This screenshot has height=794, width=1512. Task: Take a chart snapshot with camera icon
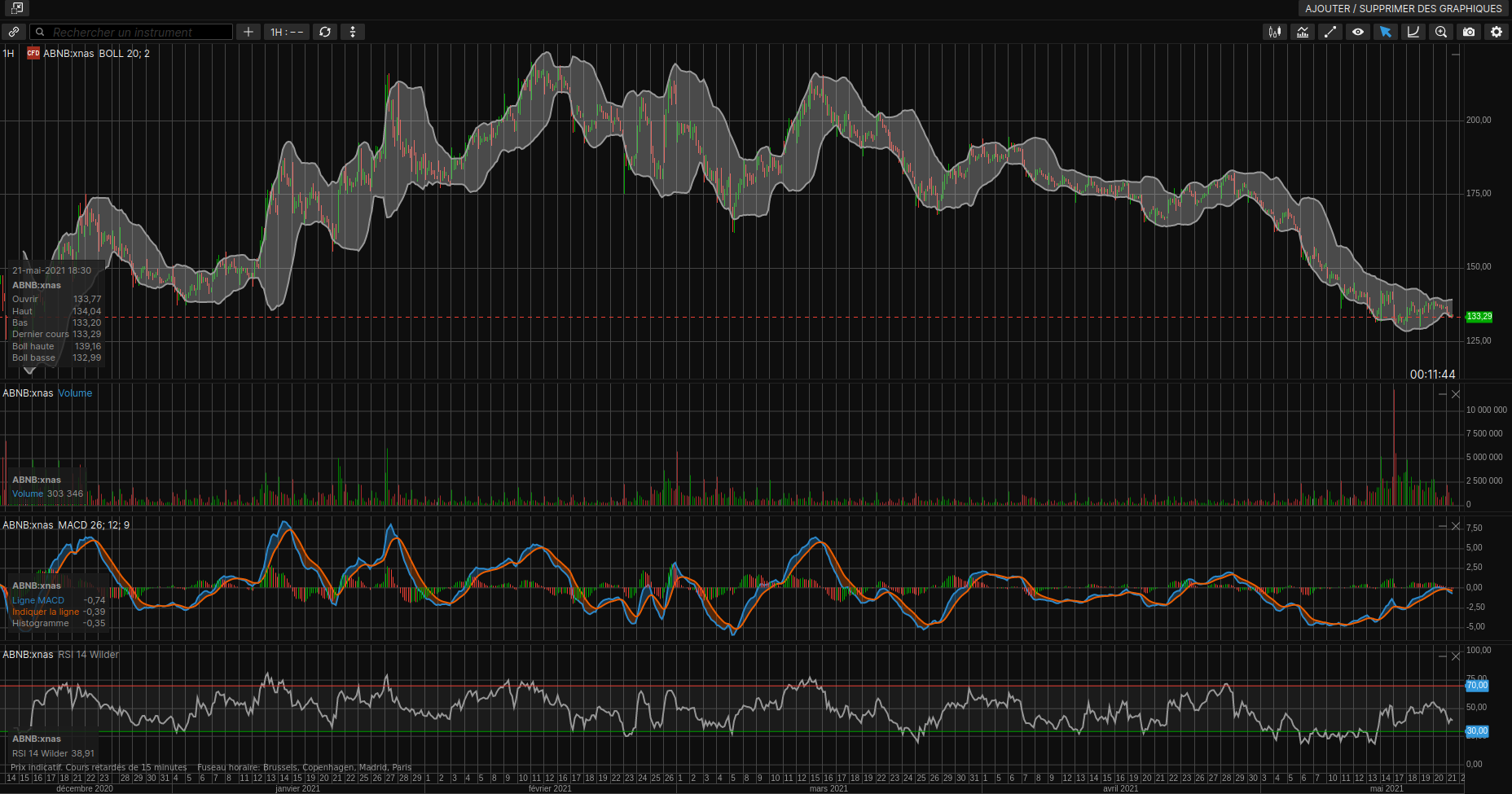(x=1469, y=32)
